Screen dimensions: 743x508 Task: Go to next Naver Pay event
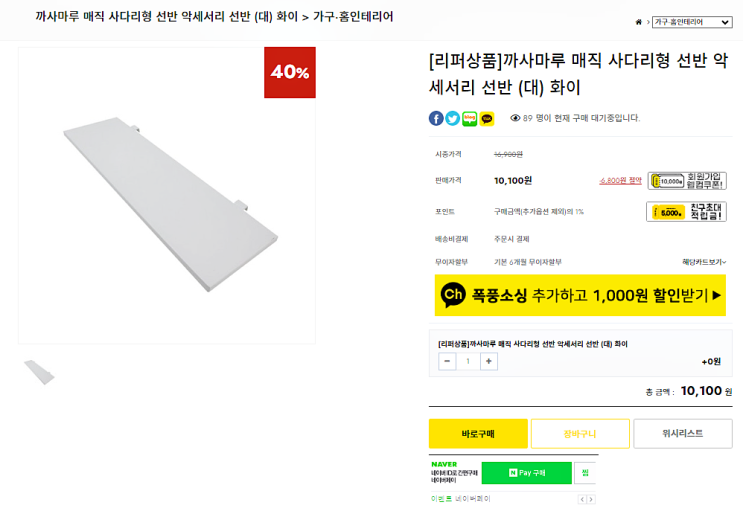tap(589, 498)
